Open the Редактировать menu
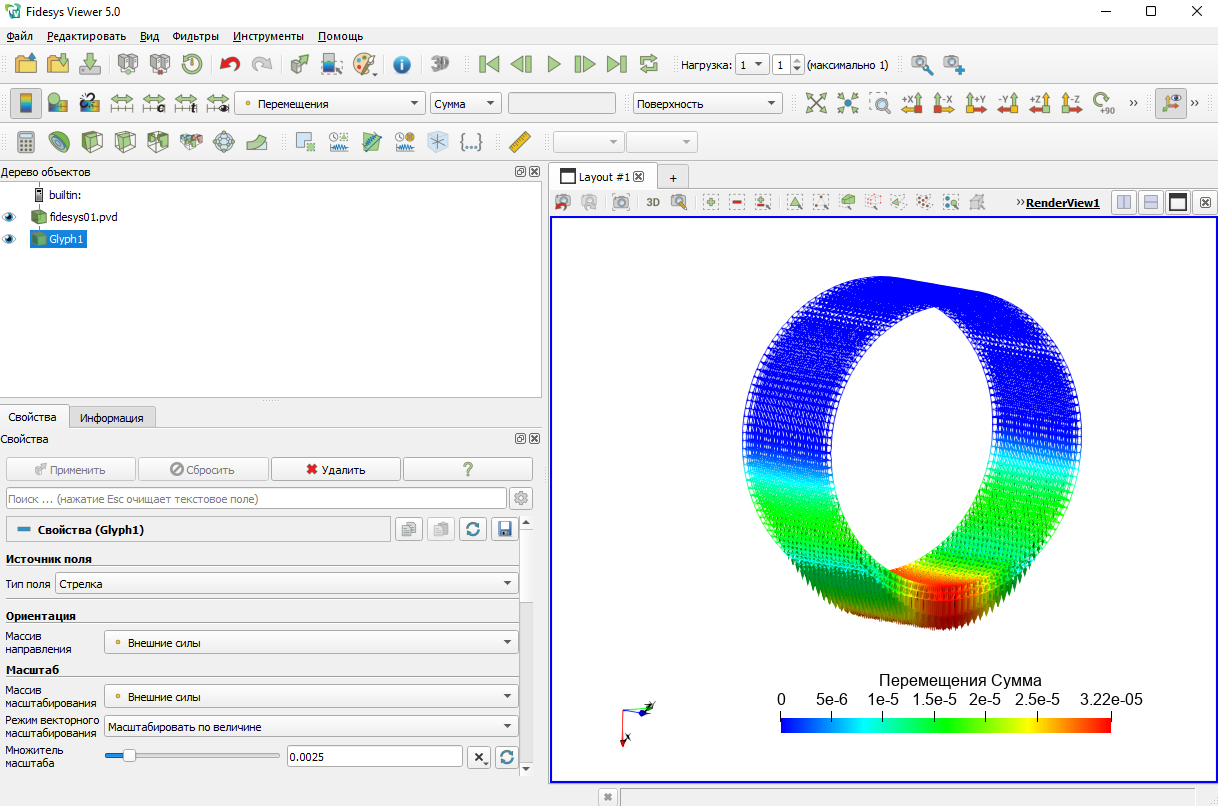 pos(87,36)
